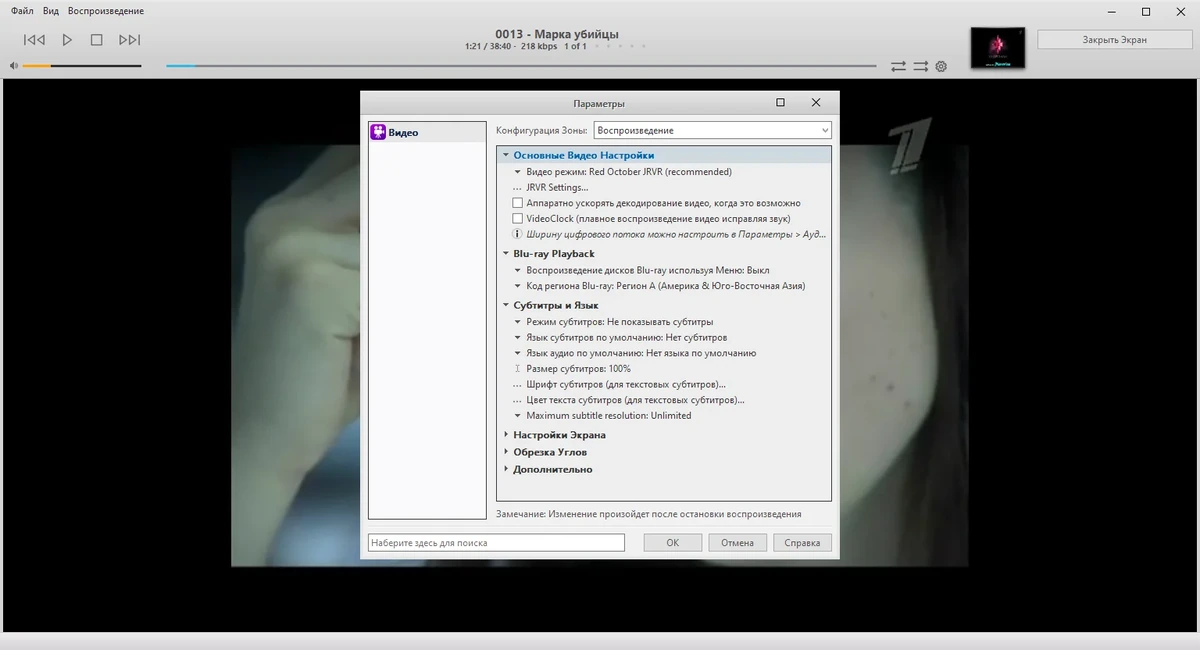Screen dimensions: 1200x650
Task: Click the playback seek bar
Action: [521, 66]
